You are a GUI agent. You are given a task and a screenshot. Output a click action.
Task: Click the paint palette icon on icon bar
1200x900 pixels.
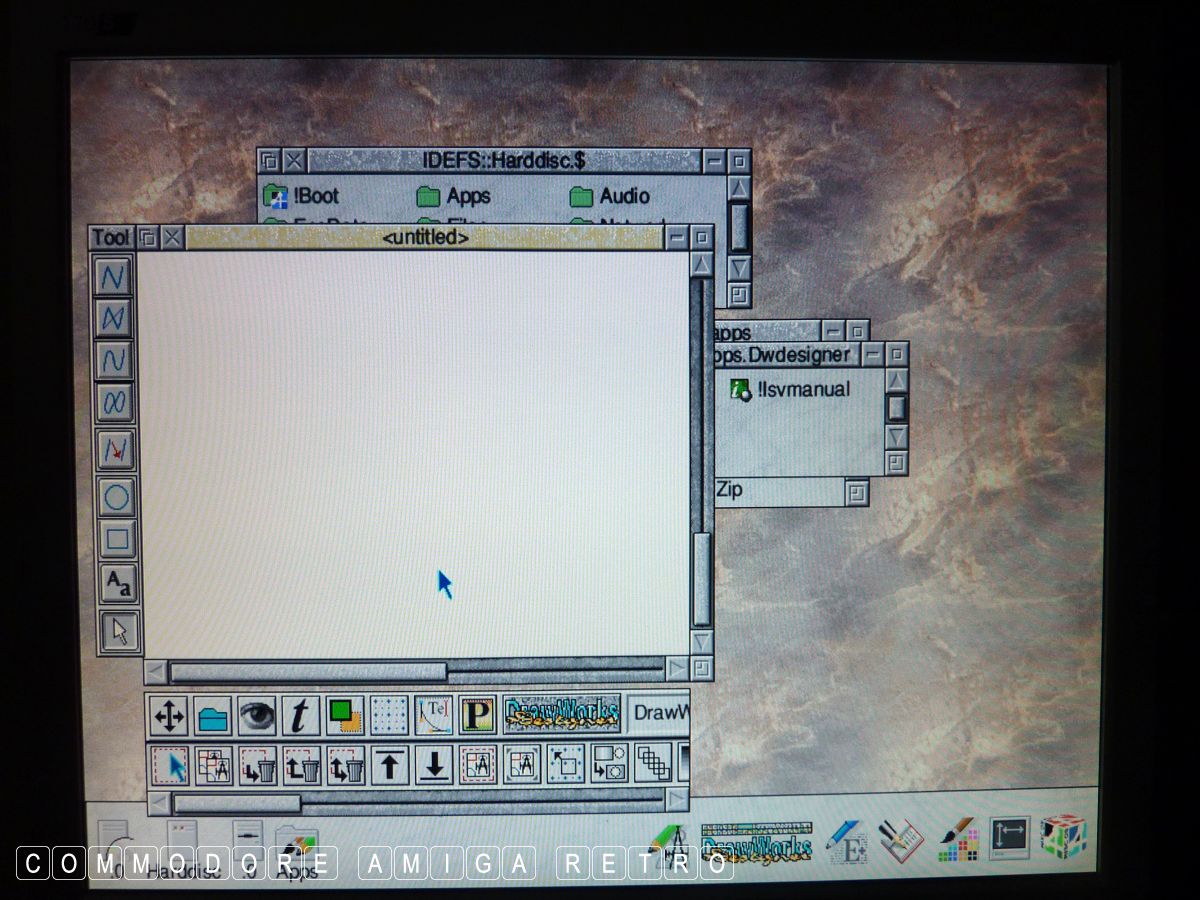tap(956, 842)
